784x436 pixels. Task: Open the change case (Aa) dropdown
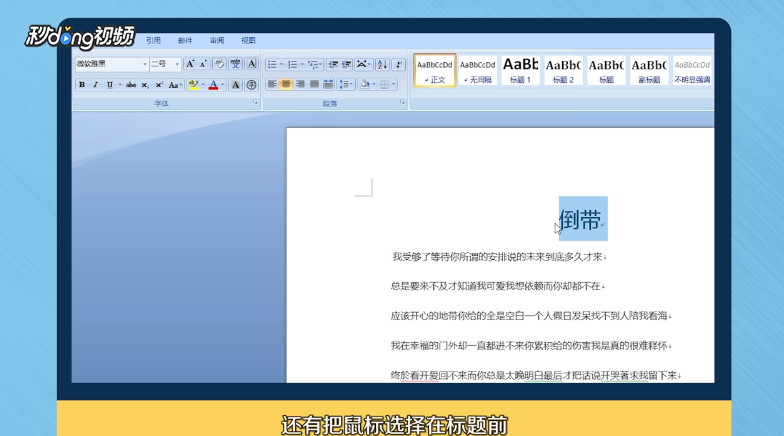pos(174,85)
